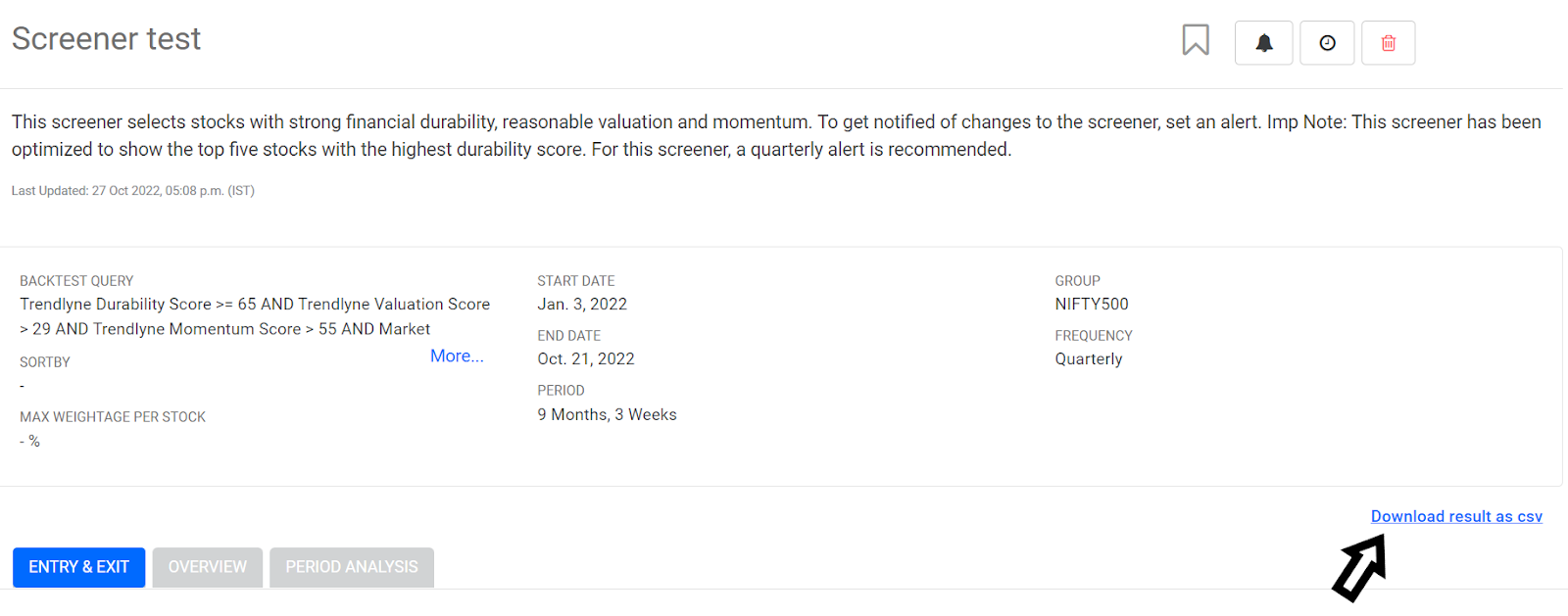Select the PERIOD ANALYSIS tab
Screen dimensions: 1568x616
coord(352,567)
